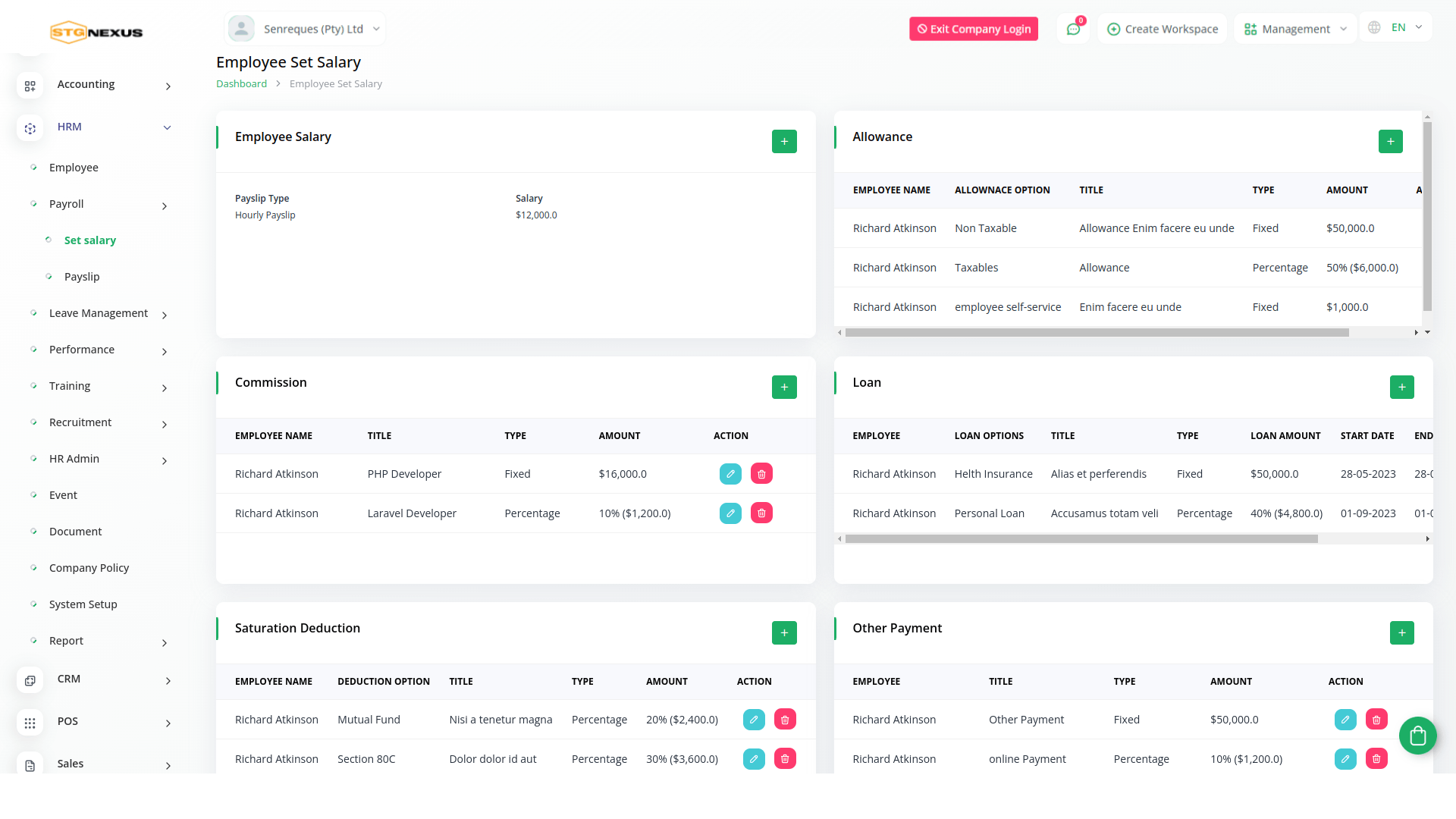Screen dimensions: 1456x819
Task: Expand the Recruitment submenu
Action: coord(165,424)
